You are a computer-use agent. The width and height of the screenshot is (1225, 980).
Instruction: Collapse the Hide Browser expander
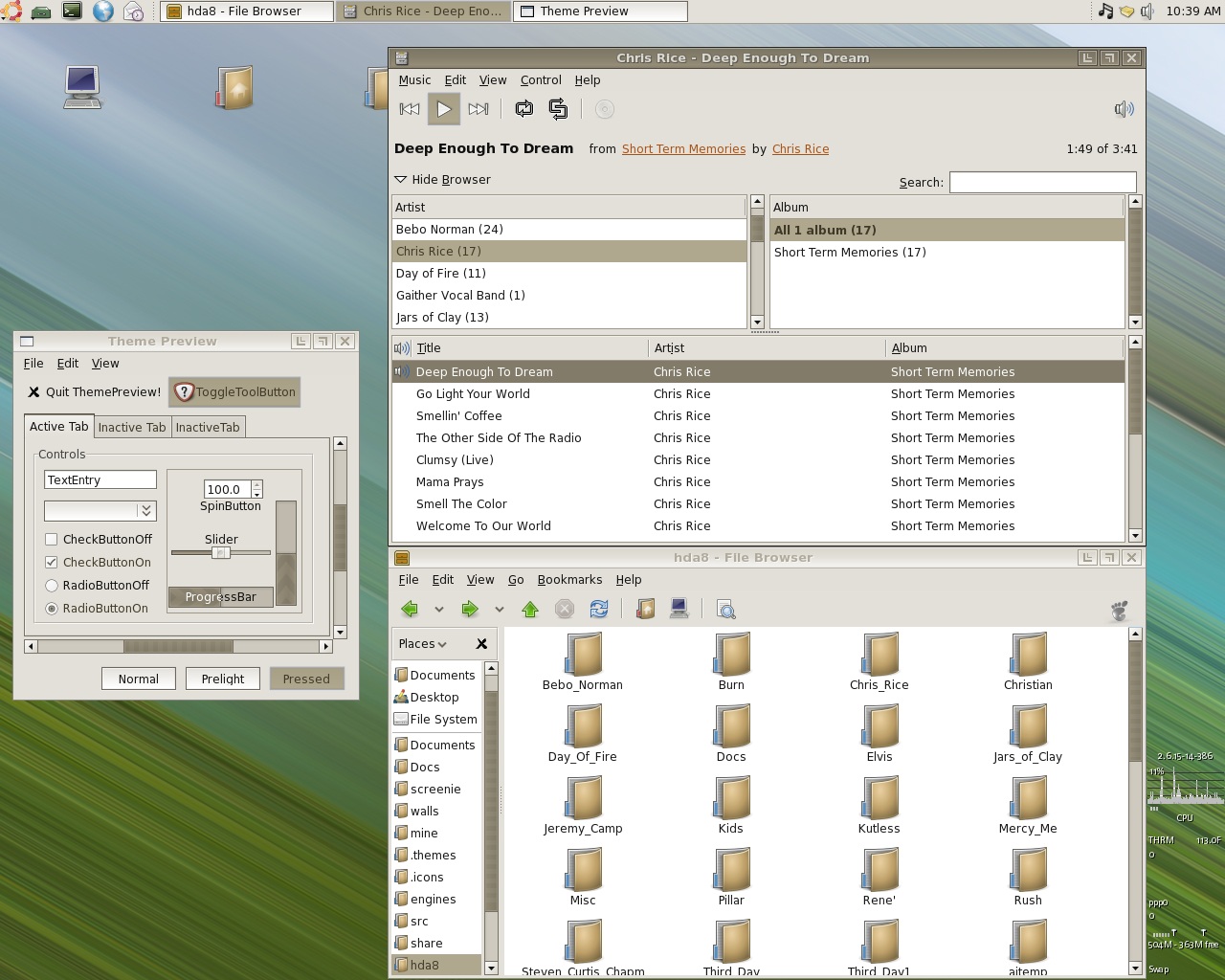pyautogui.click(x=443, y=180)
